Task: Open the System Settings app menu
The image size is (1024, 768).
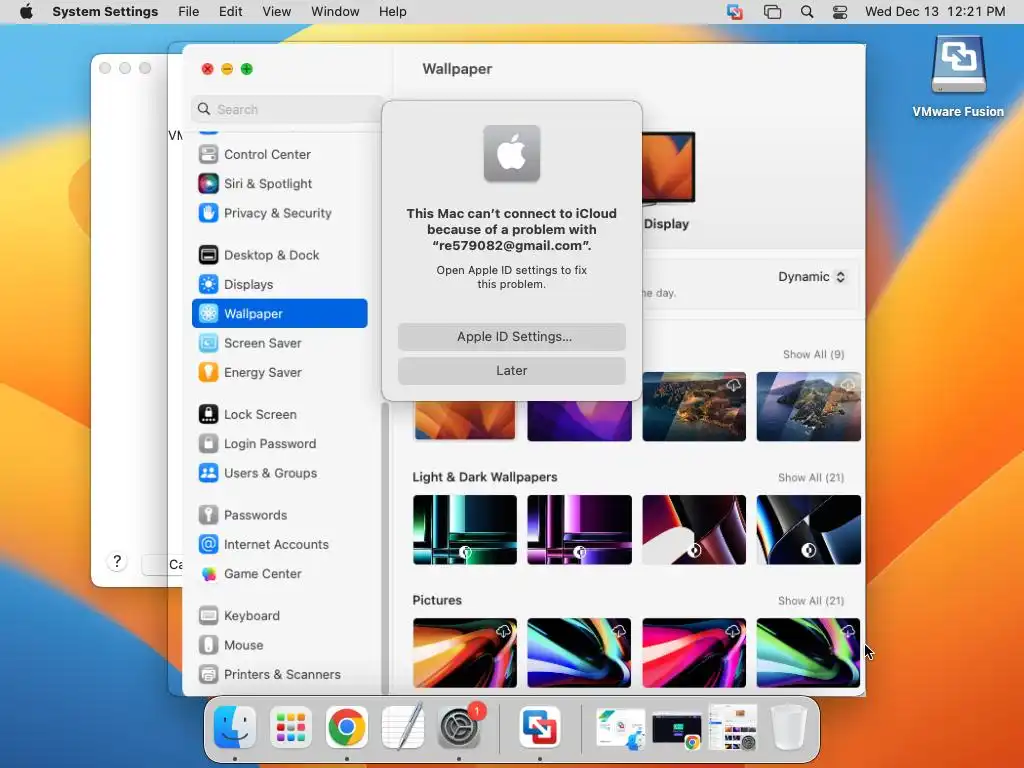Action: (105, 12)
